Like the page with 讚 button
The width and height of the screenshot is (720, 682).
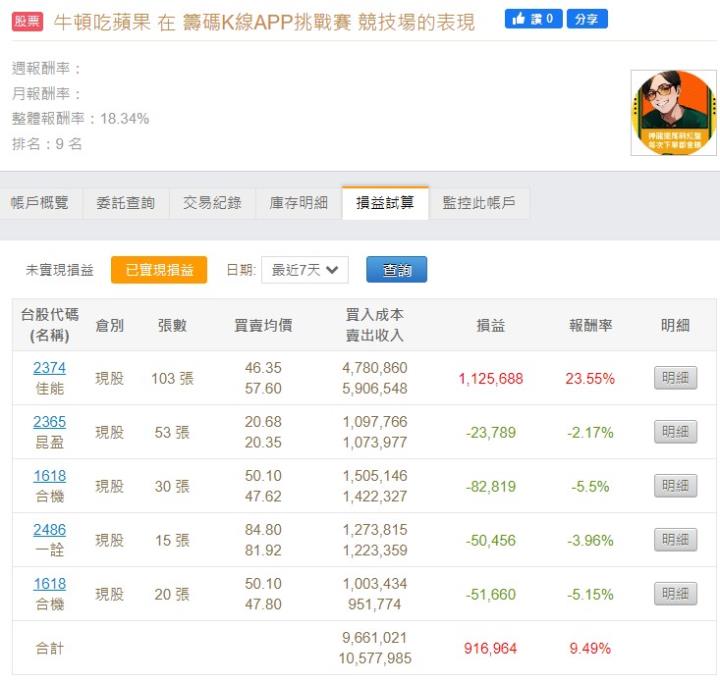coord(533,19)
